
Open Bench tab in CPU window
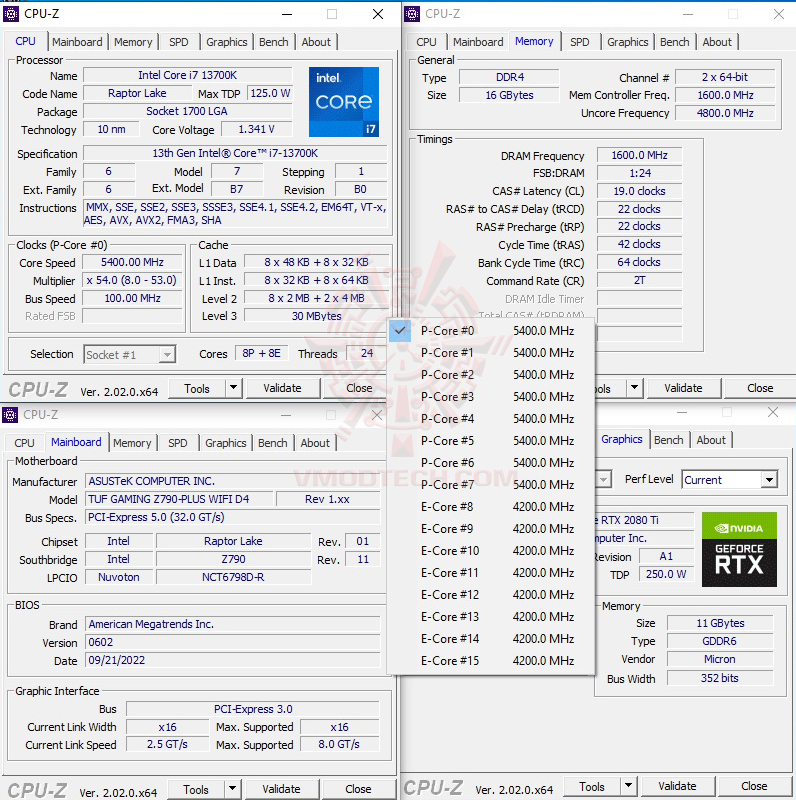[x=273, y=42]
